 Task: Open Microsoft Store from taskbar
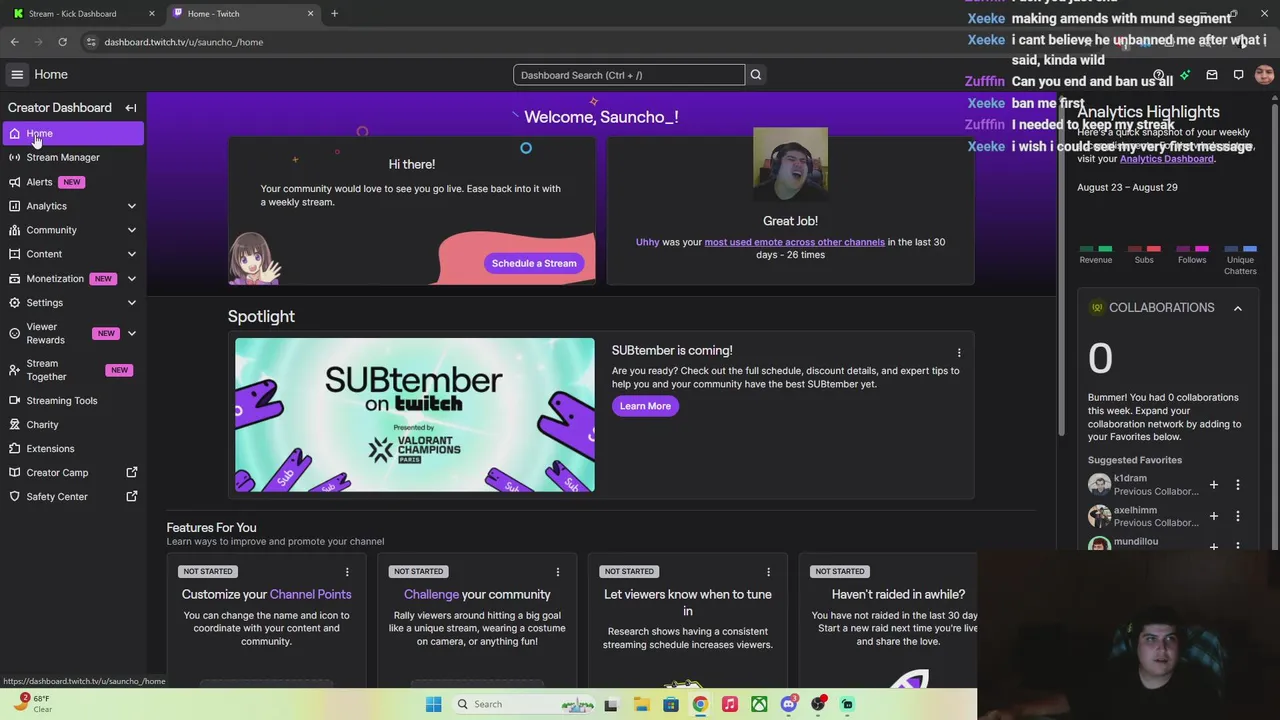670,704
